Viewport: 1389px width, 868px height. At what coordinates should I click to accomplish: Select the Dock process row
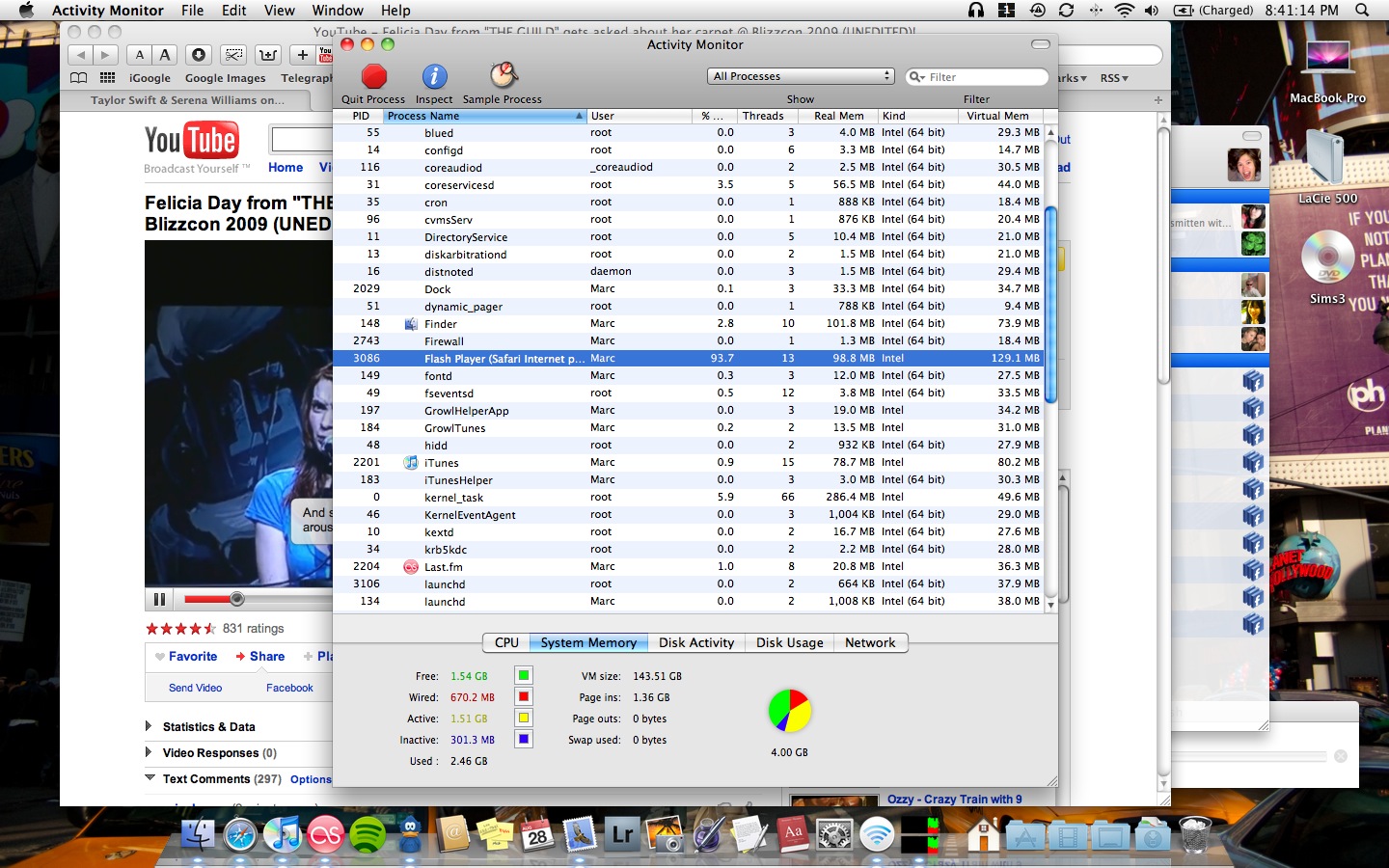(688, 289)
